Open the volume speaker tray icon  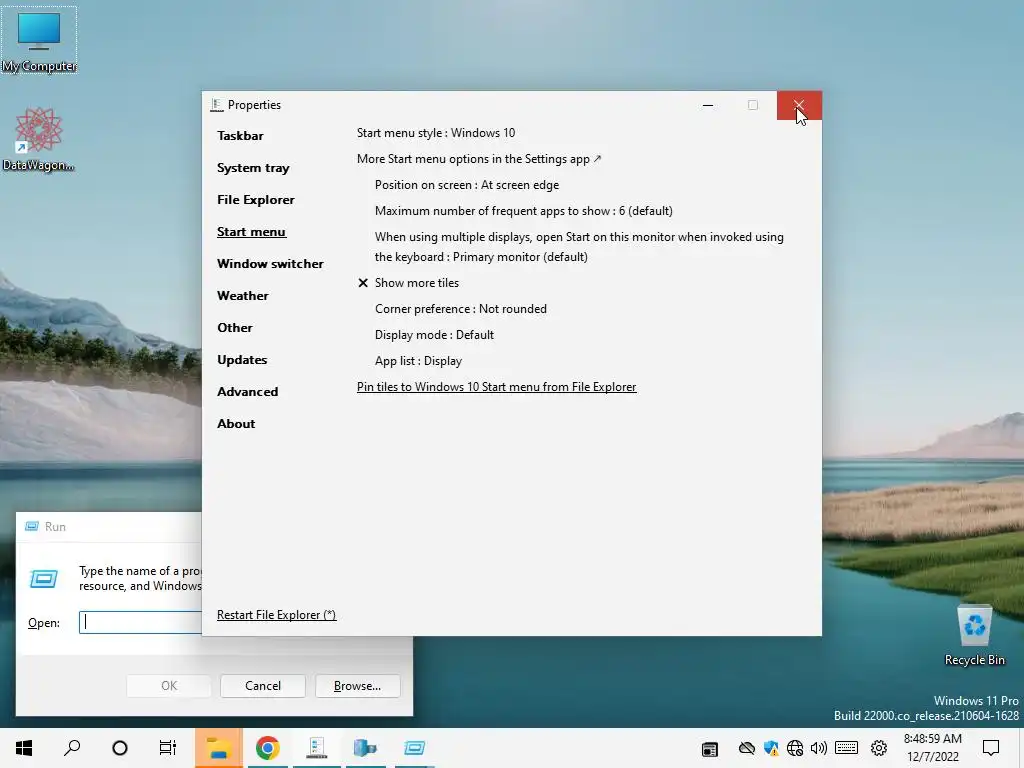click(818, 748)
